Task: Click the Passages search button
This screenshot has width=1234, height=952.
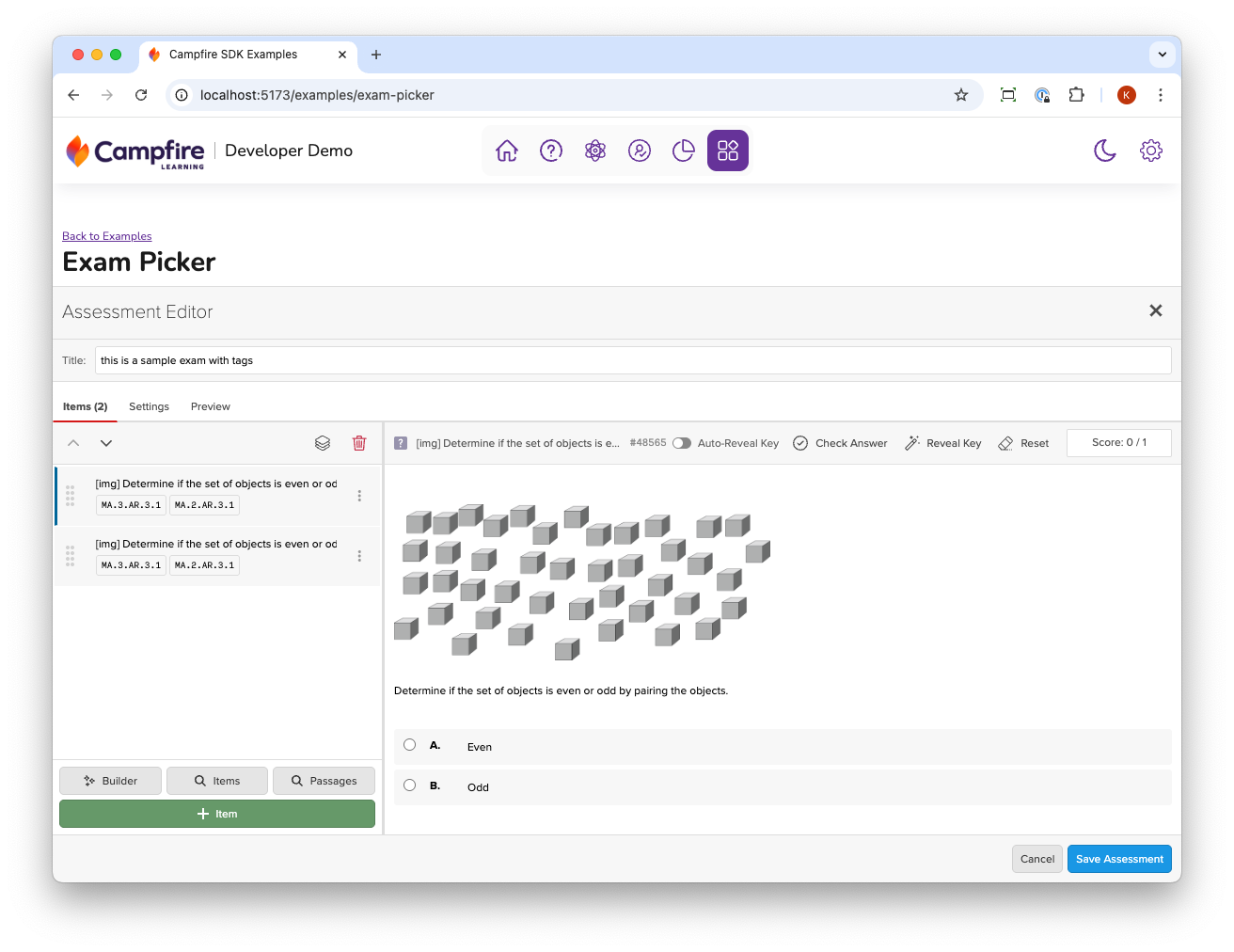Action: pos(324,781)
